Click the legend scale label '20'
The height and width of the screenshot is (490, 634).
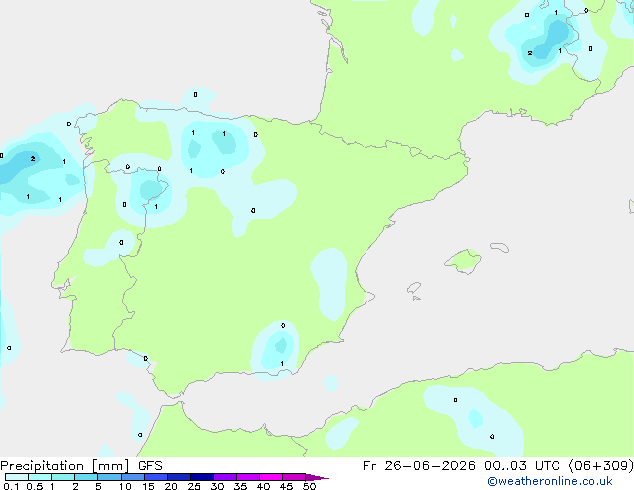[x=171, y=486]
